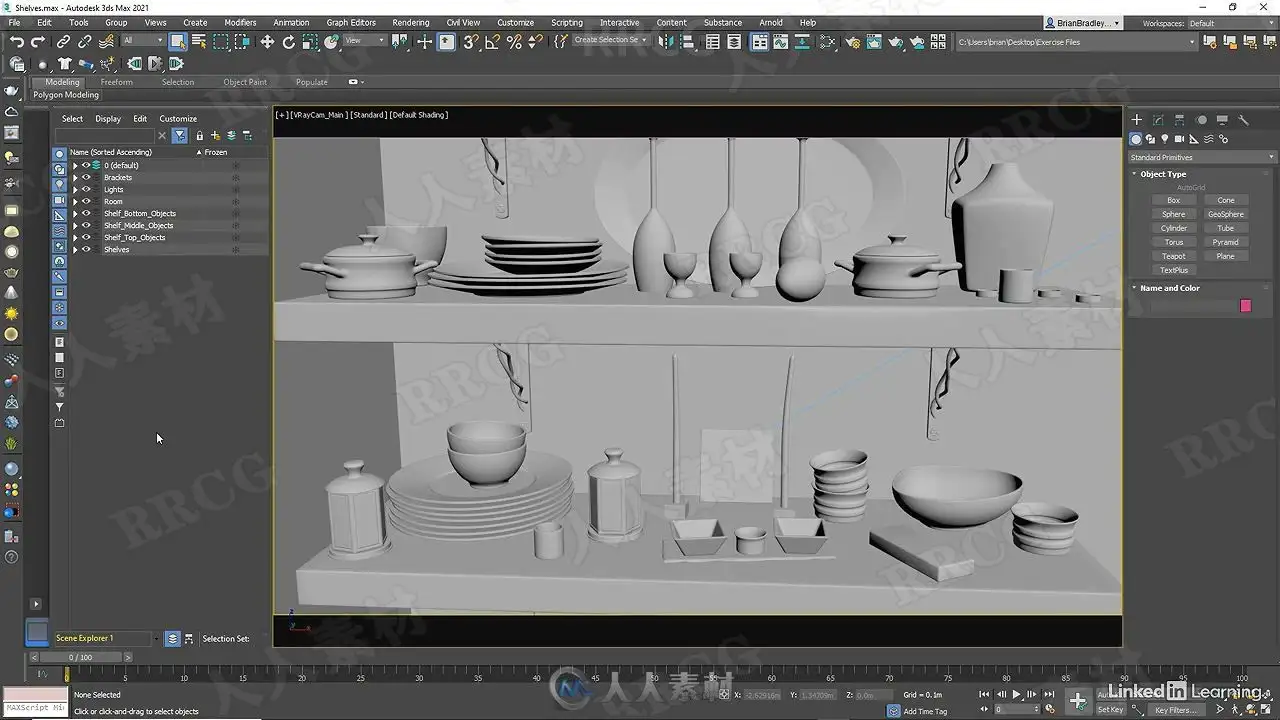Image resolution: width=1280 pixels, height=720 pixels.
Task: Click the Play Animation button
Action: [x=1017, y=694]
